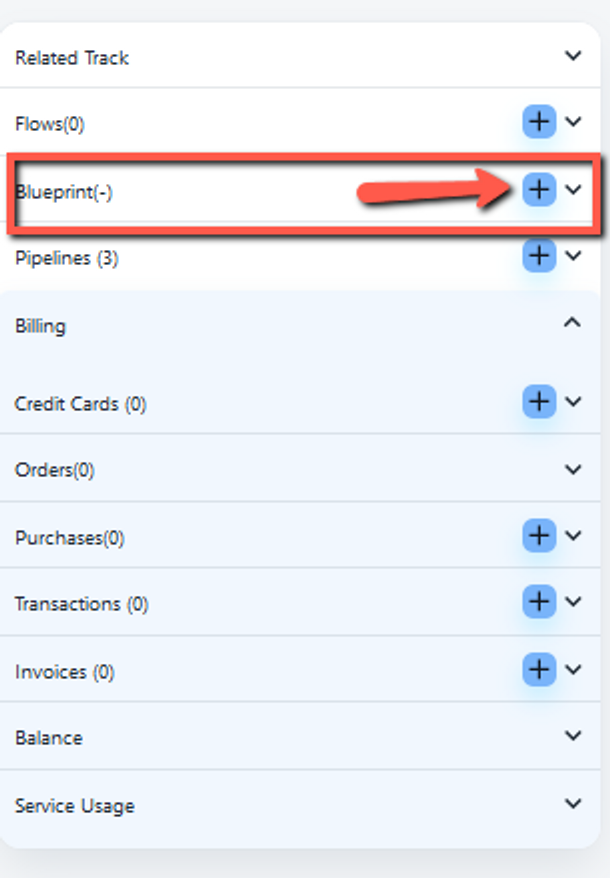This screenshot has height=878, width=610.
Task: Click the Pipelines (3) label
Action: tap(66, 258)
